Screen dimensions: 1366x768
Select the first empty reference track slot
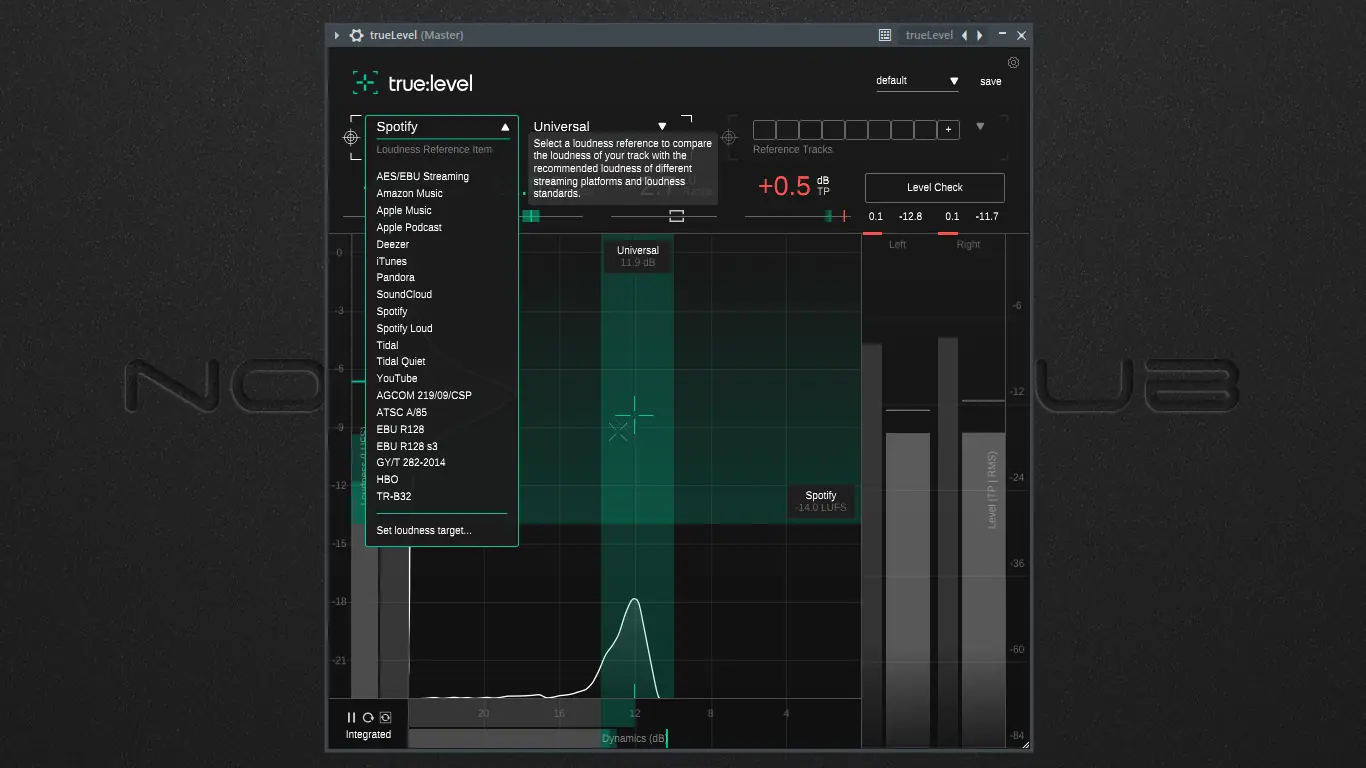764,130
